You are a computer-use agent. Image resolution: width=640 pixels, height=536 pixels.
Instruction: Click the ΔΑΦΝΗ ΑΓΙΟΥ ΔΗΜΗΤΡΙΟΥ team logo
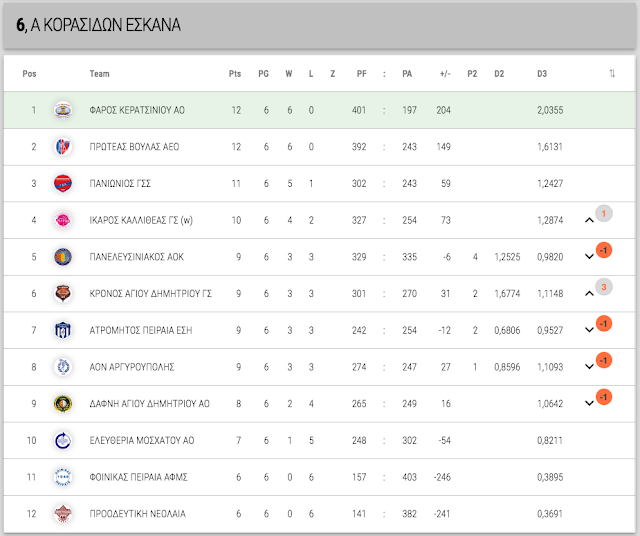pyautogui.click(x=63, y=404)
